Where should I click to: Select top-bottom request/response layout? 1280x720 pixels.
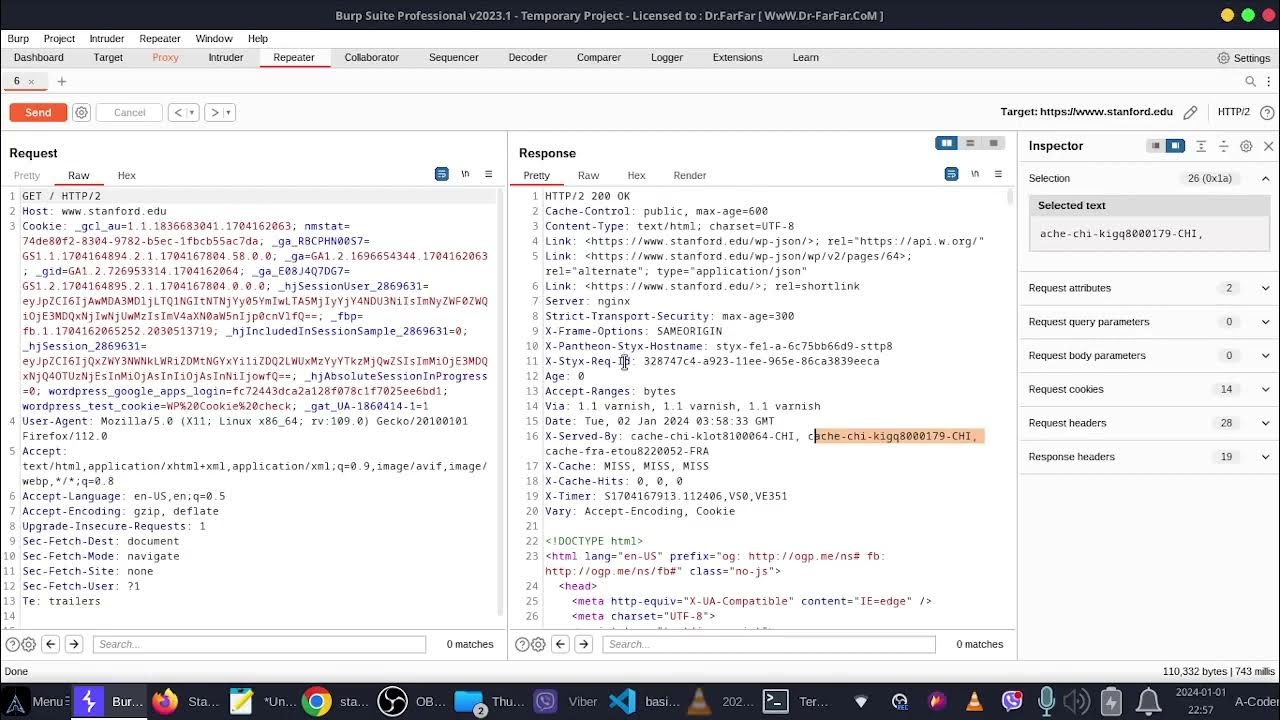(x=970, y=144)
